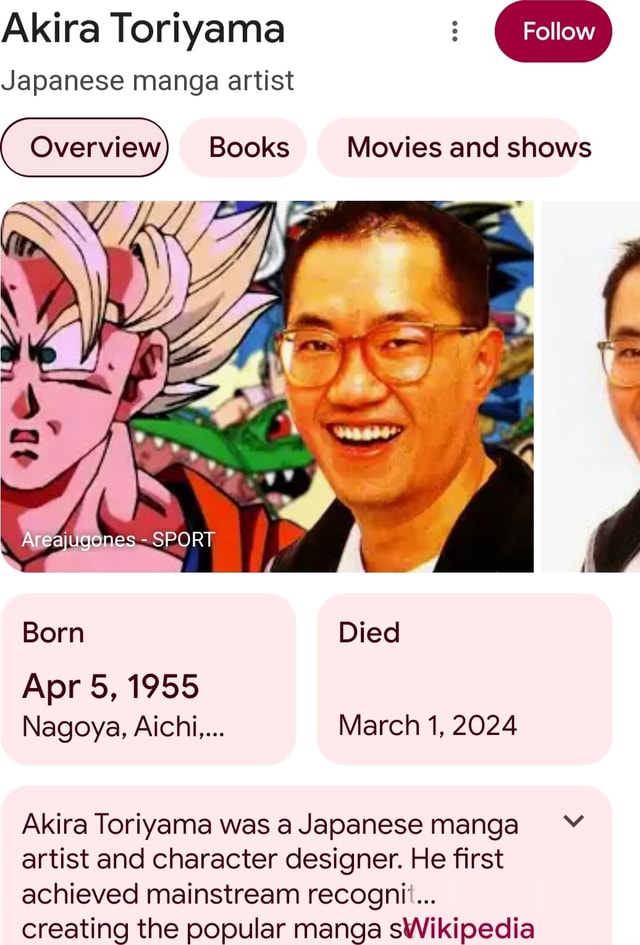Tap the Apr 5, 1955 birth date
This screenshot has width=640, height=945.
[111, 686]
